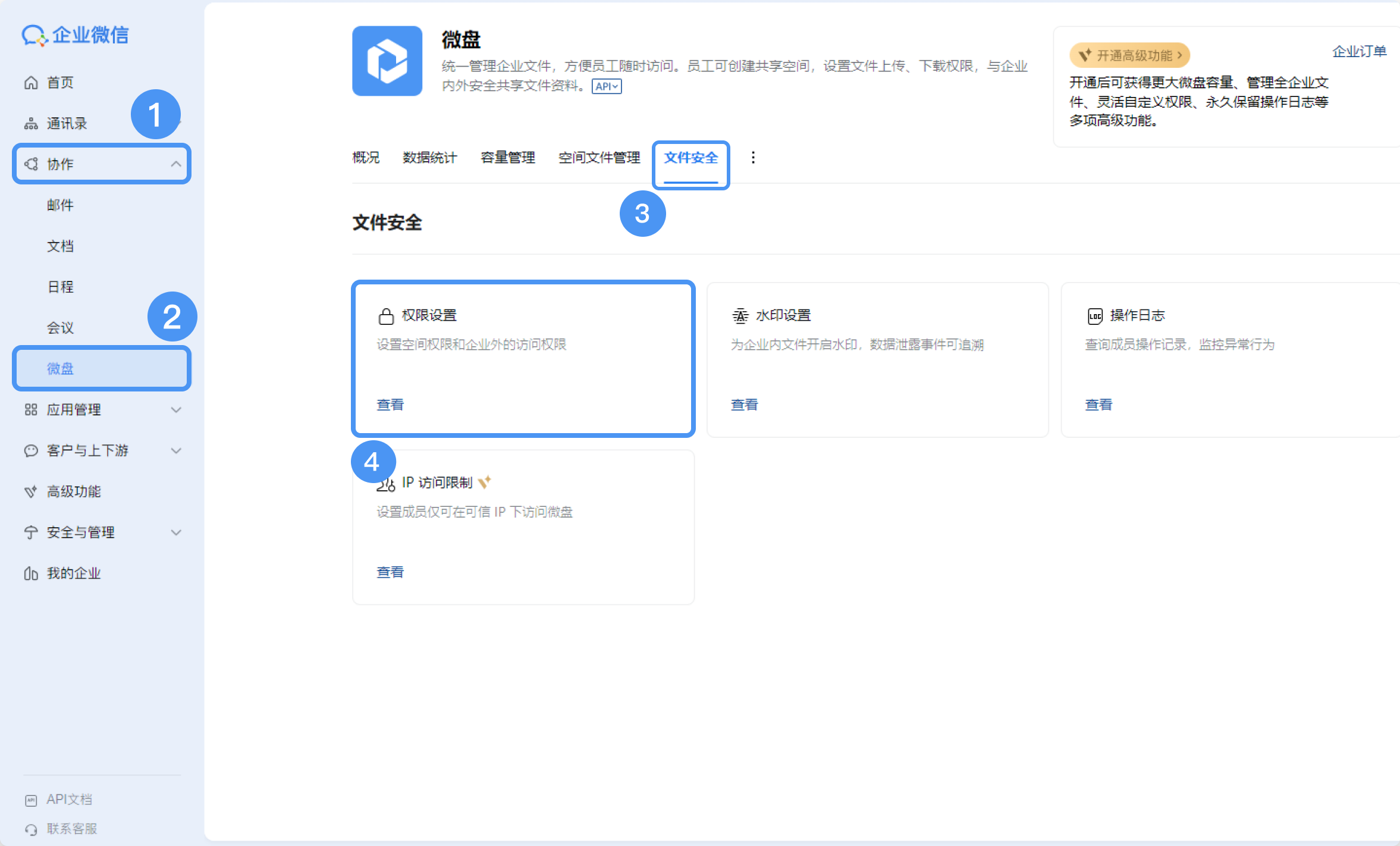Click the 企业微信 logo
Image resolution: width=1400 pixels, height=846 pixels.
(x=76, y=35)
